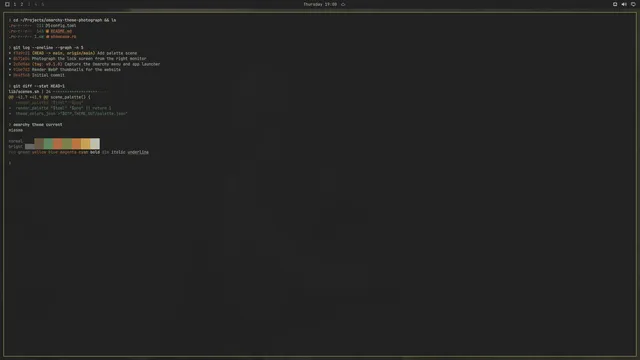
Task: Click the scene_palette() hunk header
Action: click(49, 97)
